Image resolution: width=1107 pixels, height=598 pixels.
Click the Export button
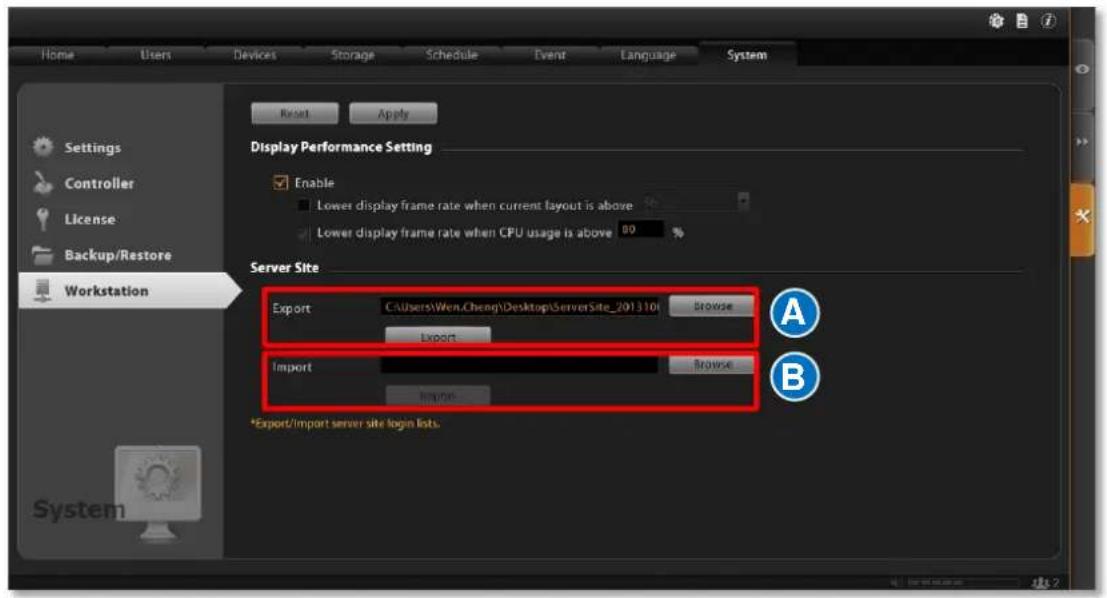click(438, 336)
